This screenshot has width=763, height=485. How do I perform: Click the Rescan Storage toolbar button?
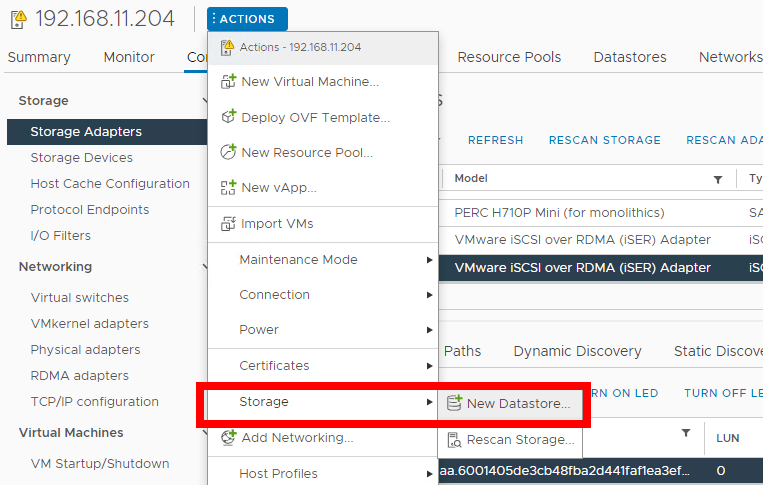pos(604,141)
